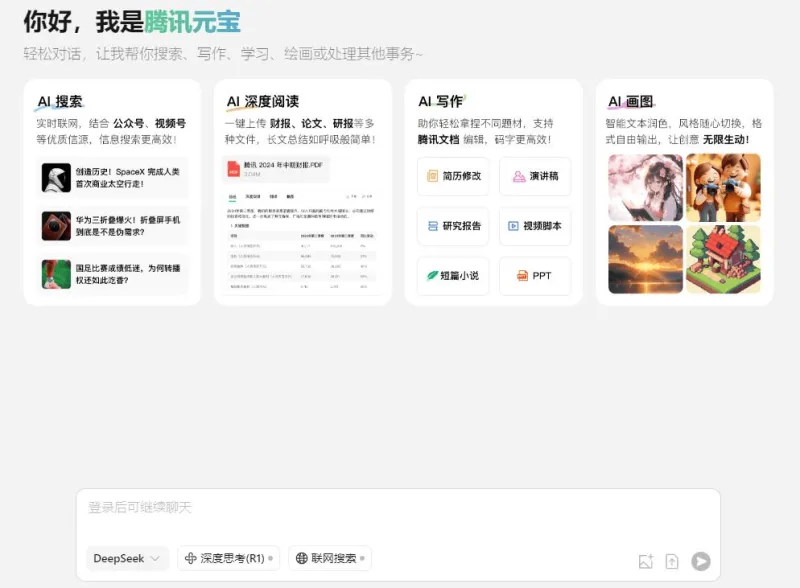Click the 腾讯文档 bold text in AI 写作

(x=438, y=139)
